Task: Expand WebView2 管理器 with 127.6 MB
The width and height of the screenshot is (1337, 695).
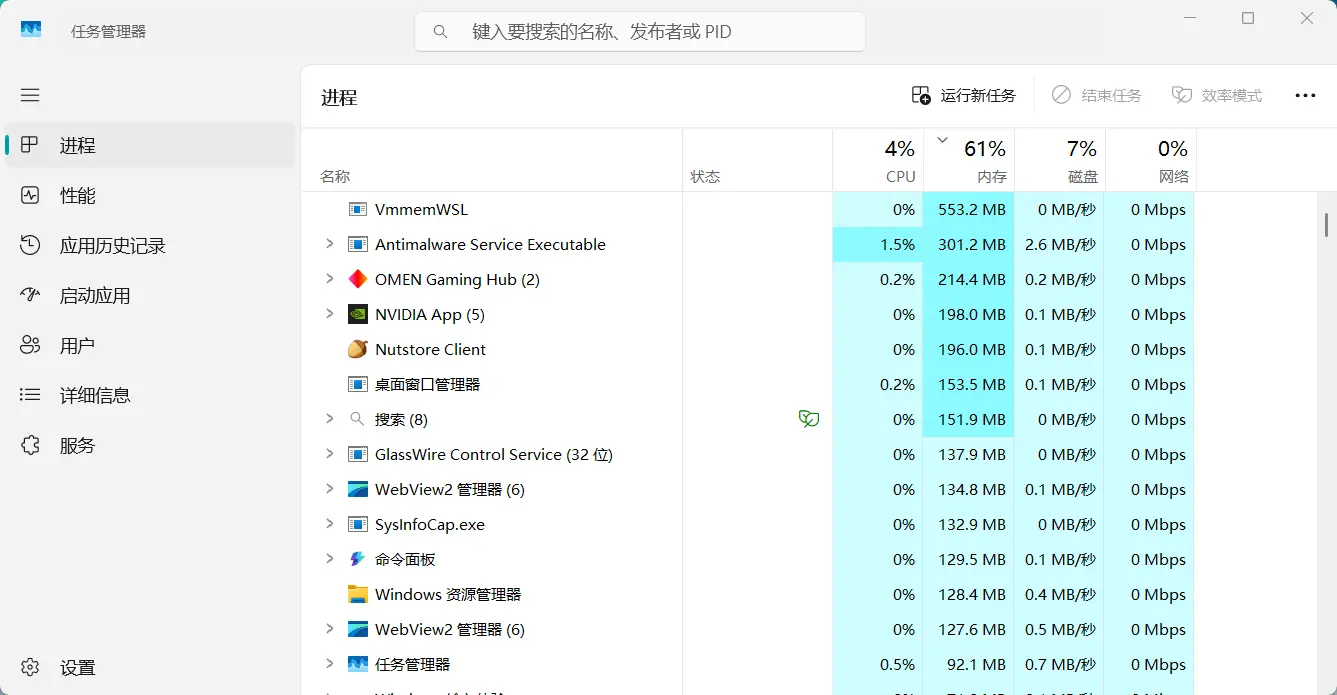Action: tap(330, 629)
